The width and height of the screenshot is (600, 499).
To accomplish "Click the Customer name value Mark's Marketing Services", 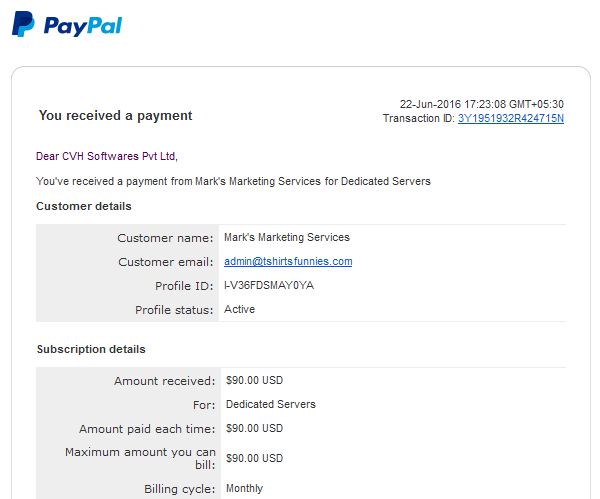I will pos(287,237).
